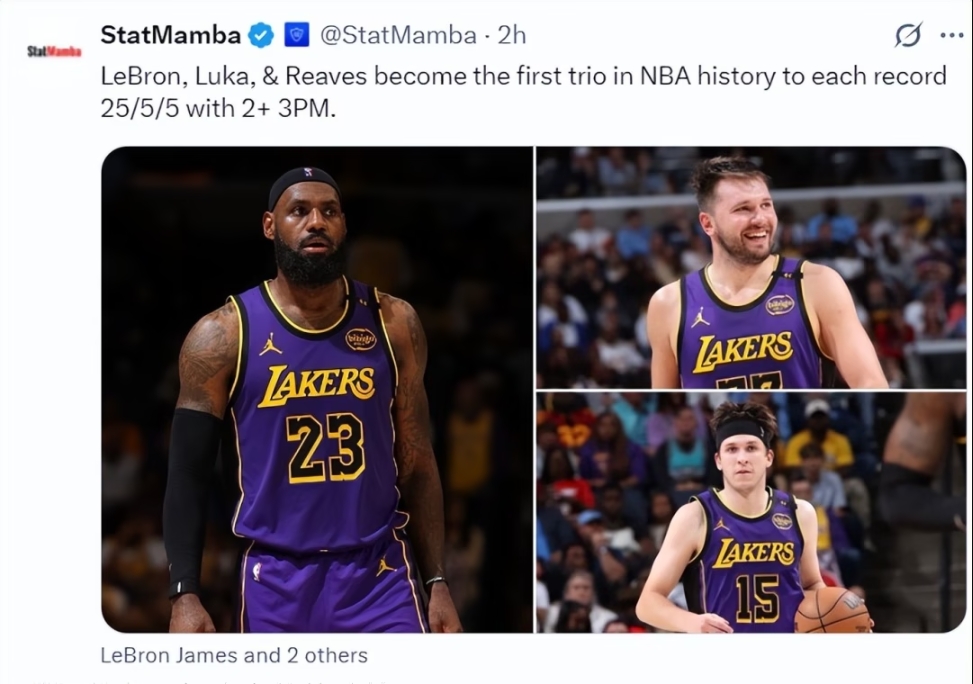
Task: Click the StatMamba display name
Action: coord(170,36)
